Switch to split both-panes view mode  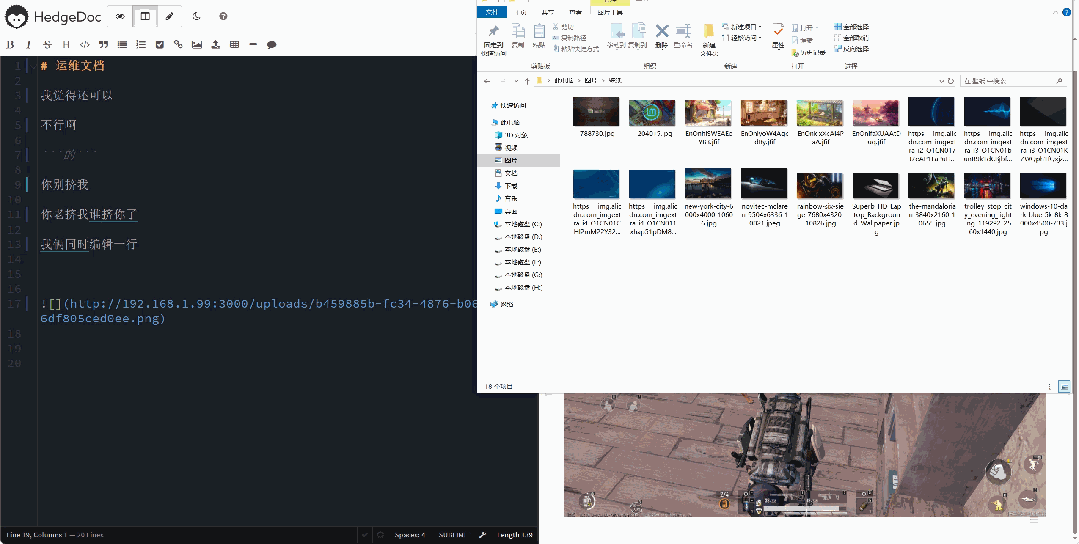(x=145, y=17)
